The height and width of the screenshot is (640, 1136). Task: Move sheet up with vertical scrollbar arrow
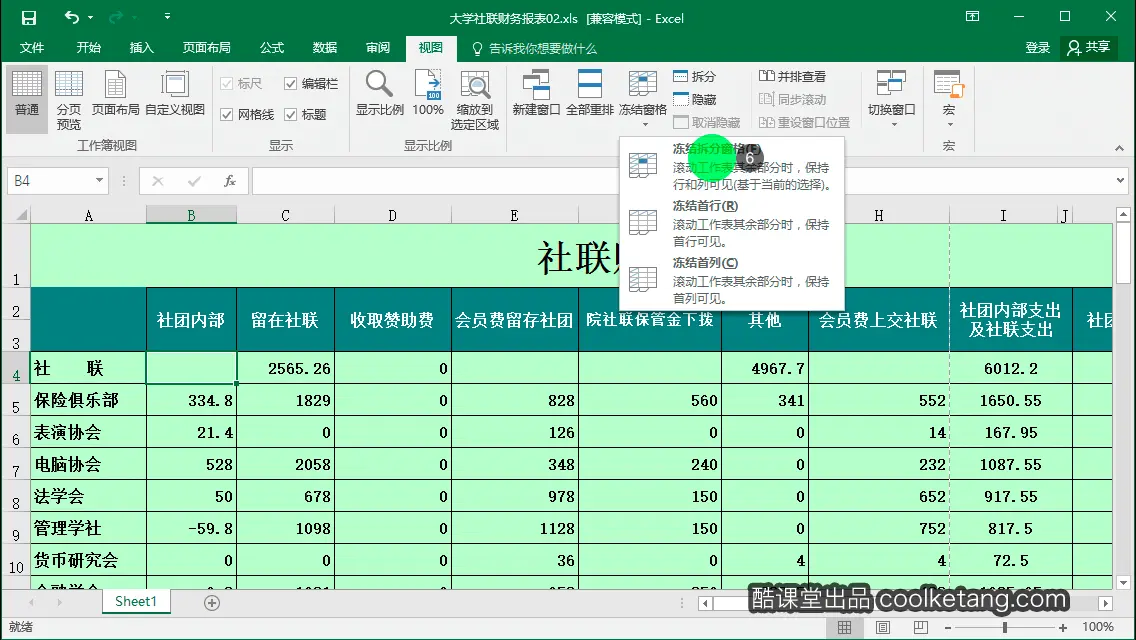(x=1123, y=215)
